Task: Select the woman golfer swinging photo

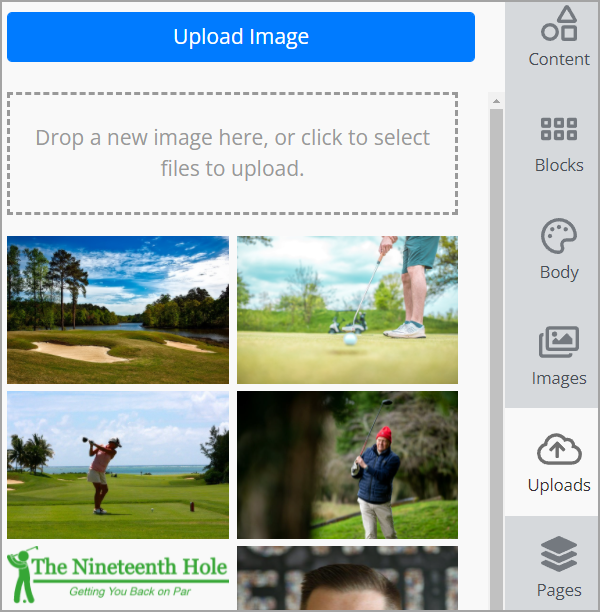Action: coord(118,465)
